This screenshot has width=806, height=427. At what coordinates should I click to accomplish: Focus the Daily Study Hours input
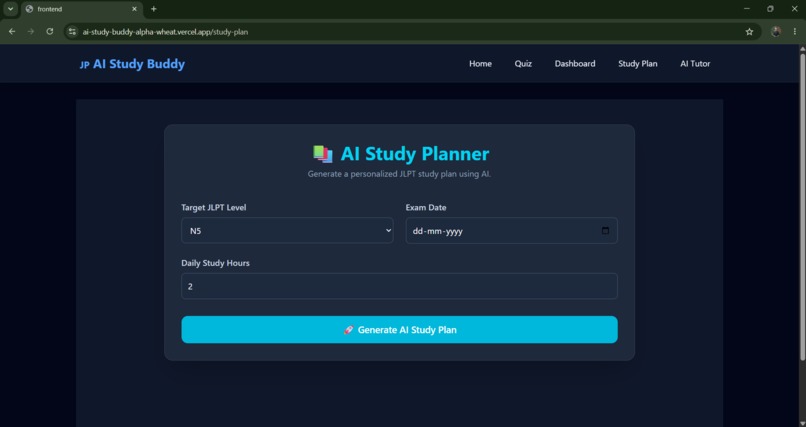click(x=399, y=286)
